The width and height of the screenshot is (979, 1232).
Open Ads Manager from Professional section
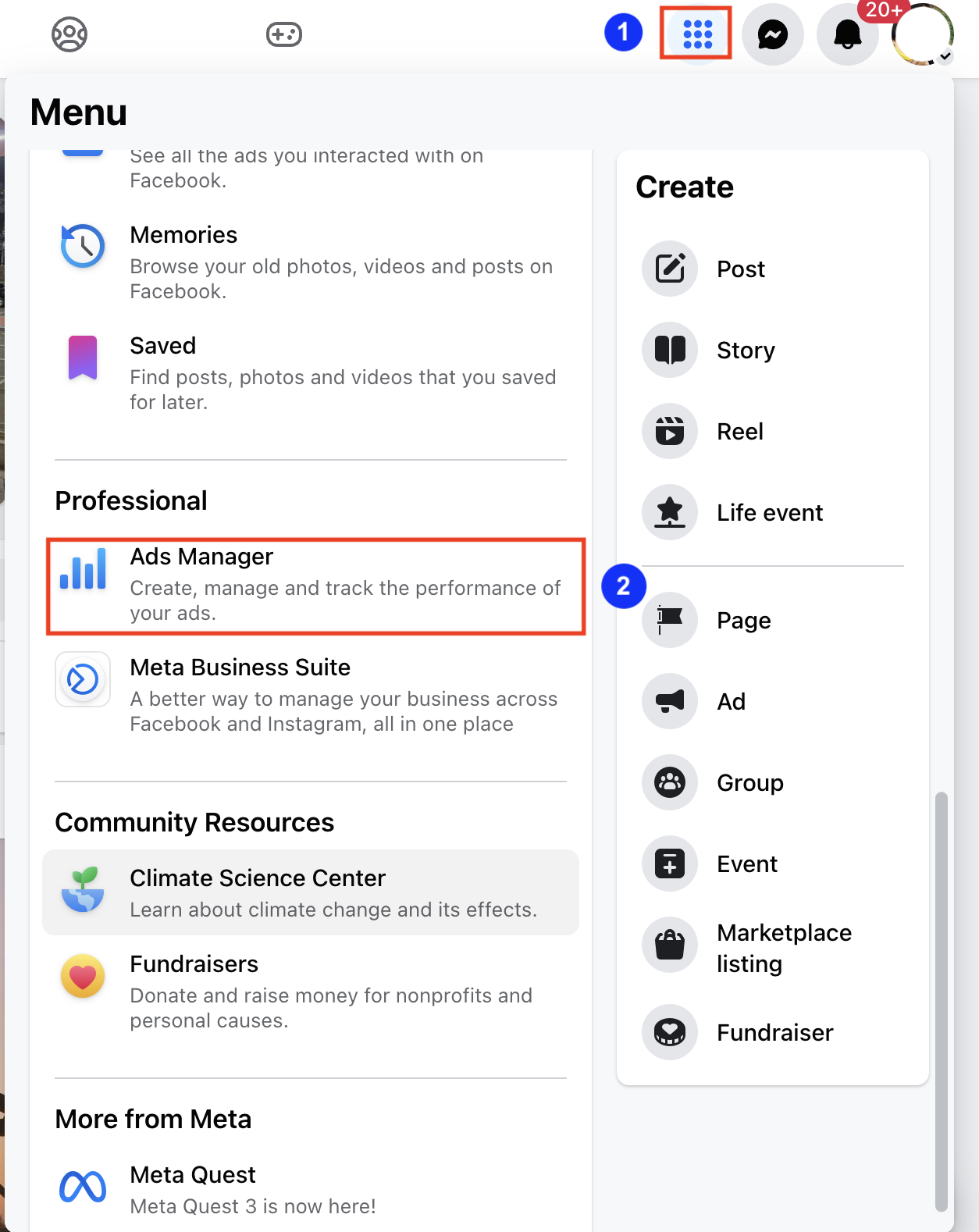click(x=315, y=585)
